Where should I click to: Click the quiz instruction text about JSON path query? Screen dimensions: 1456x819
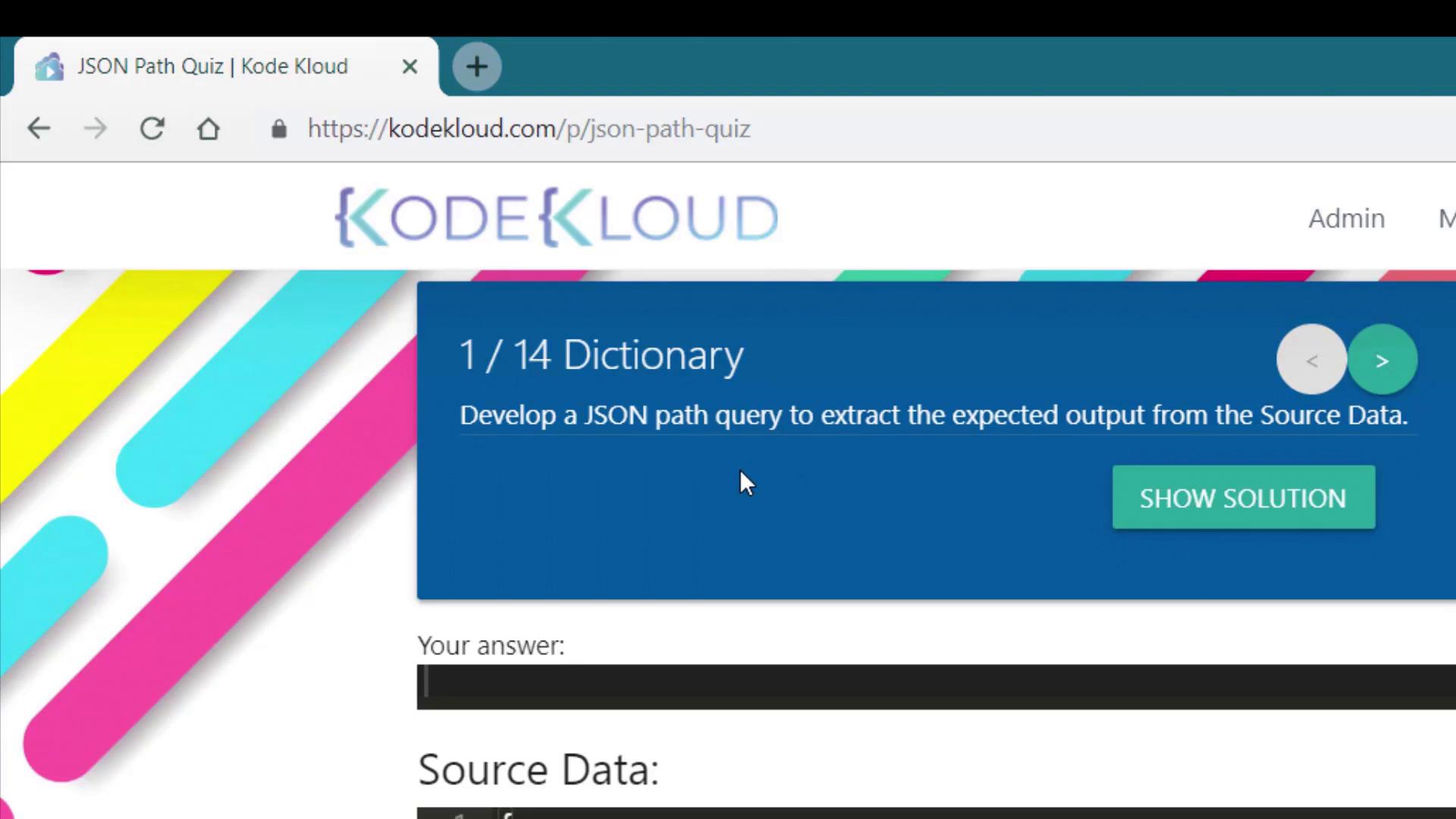[934, 416]
